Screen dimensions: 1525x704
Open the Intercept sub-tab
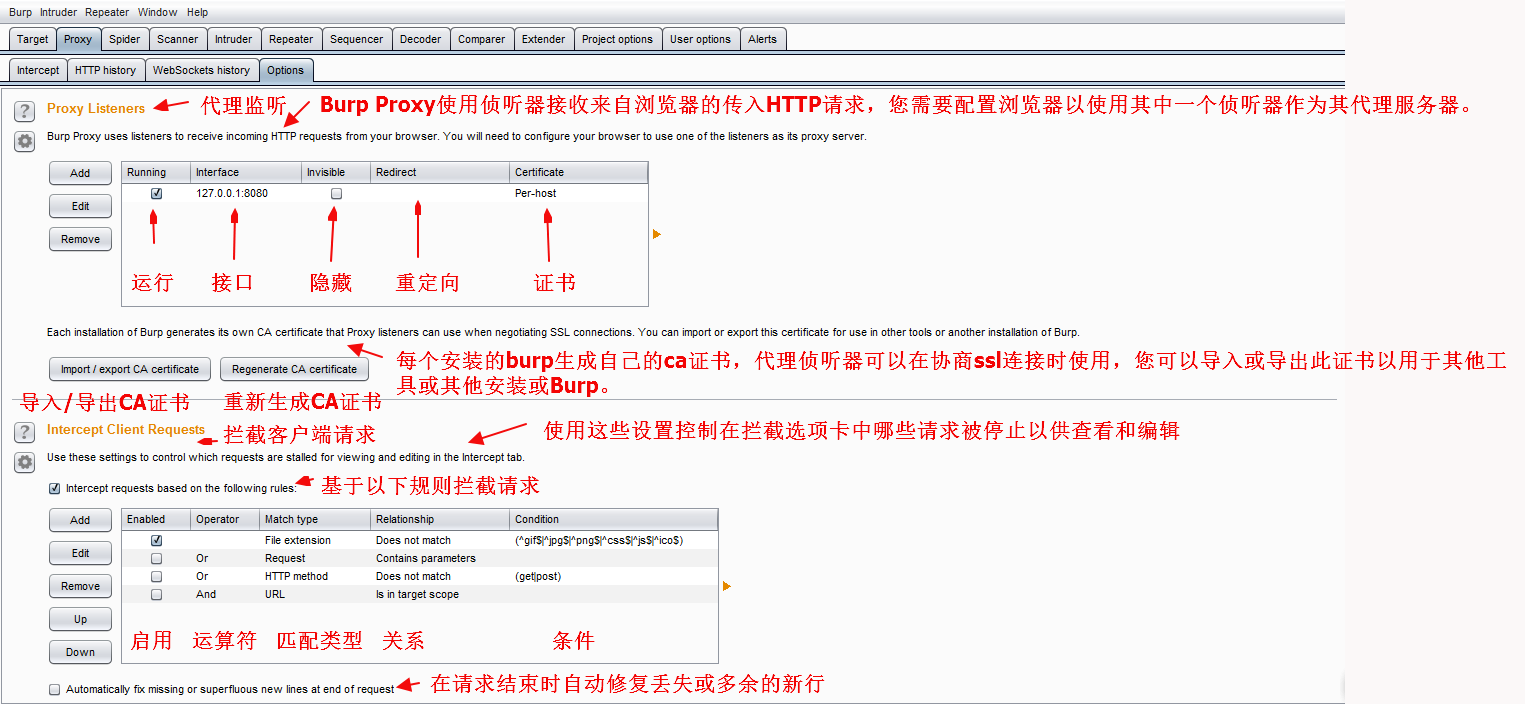pyautogui.click(x=38, y=70)
